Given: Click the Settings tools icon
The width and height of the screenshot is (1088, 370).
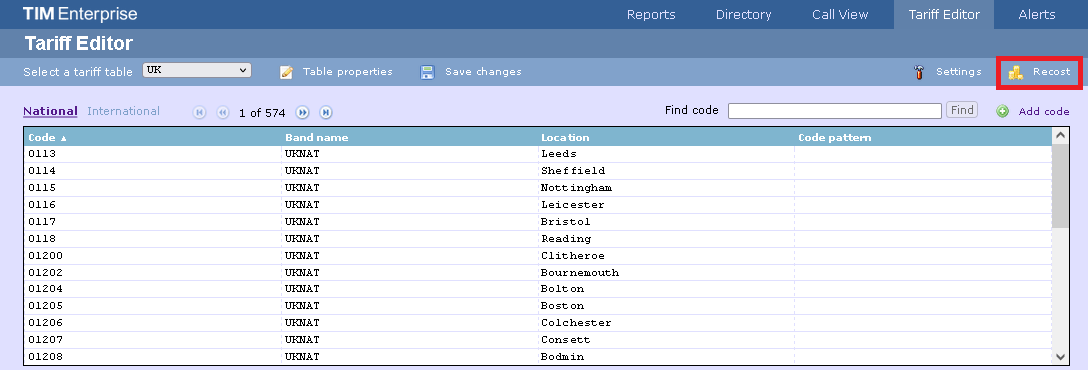Looking at the screenshot, I should click(919, 72).
